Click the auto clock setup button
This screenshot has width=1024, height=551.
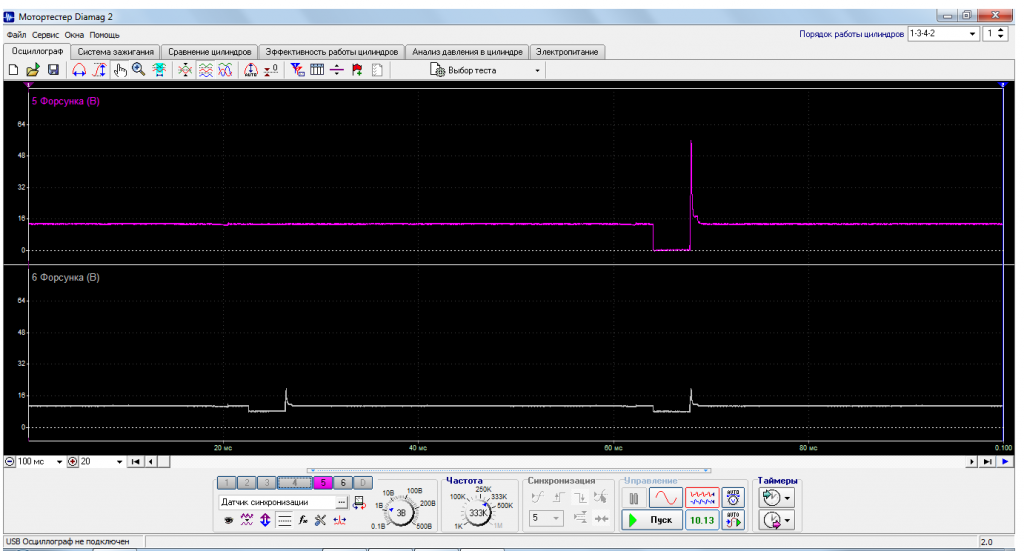(x=734, y=498)
